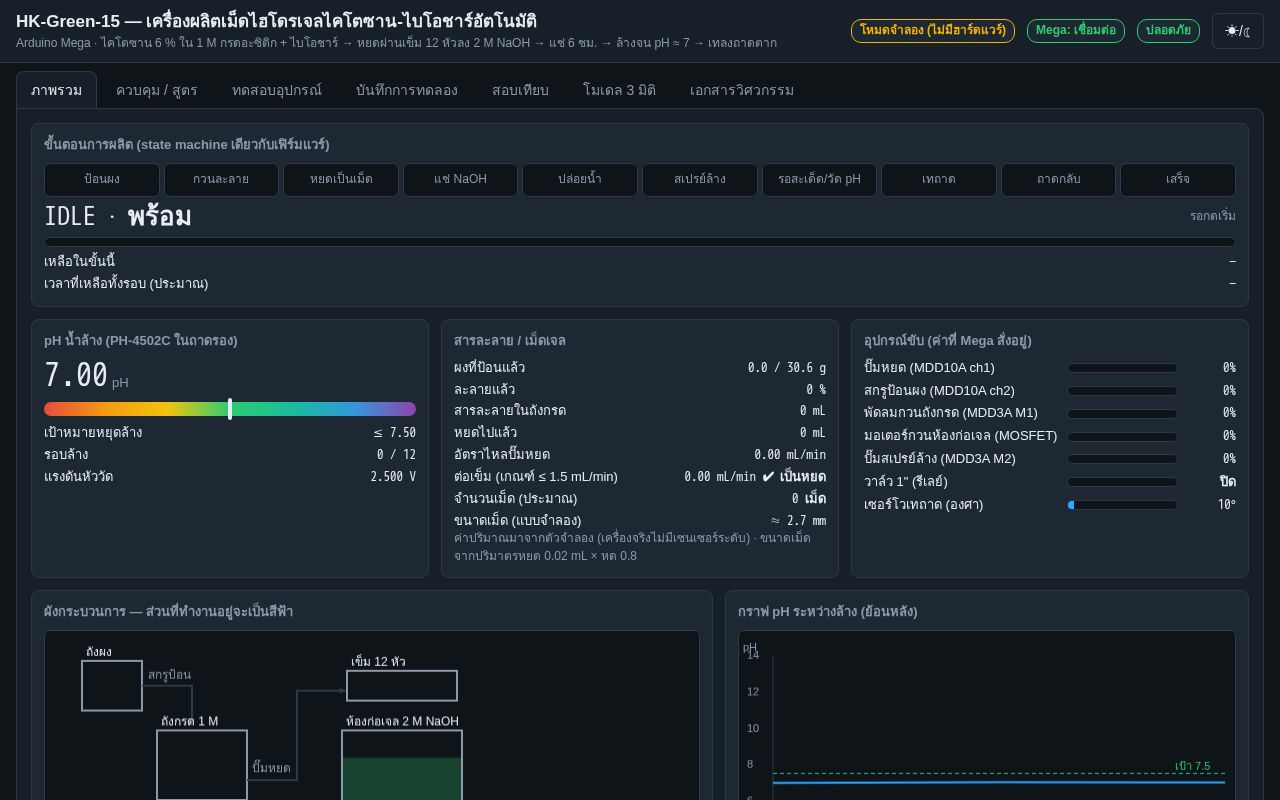Image resolution: width=1280 pixels, height=800 pixels.
Task: Click the ปั๊มสเปรย์ล้าง level bar
Action: [x=1122, y=459]
